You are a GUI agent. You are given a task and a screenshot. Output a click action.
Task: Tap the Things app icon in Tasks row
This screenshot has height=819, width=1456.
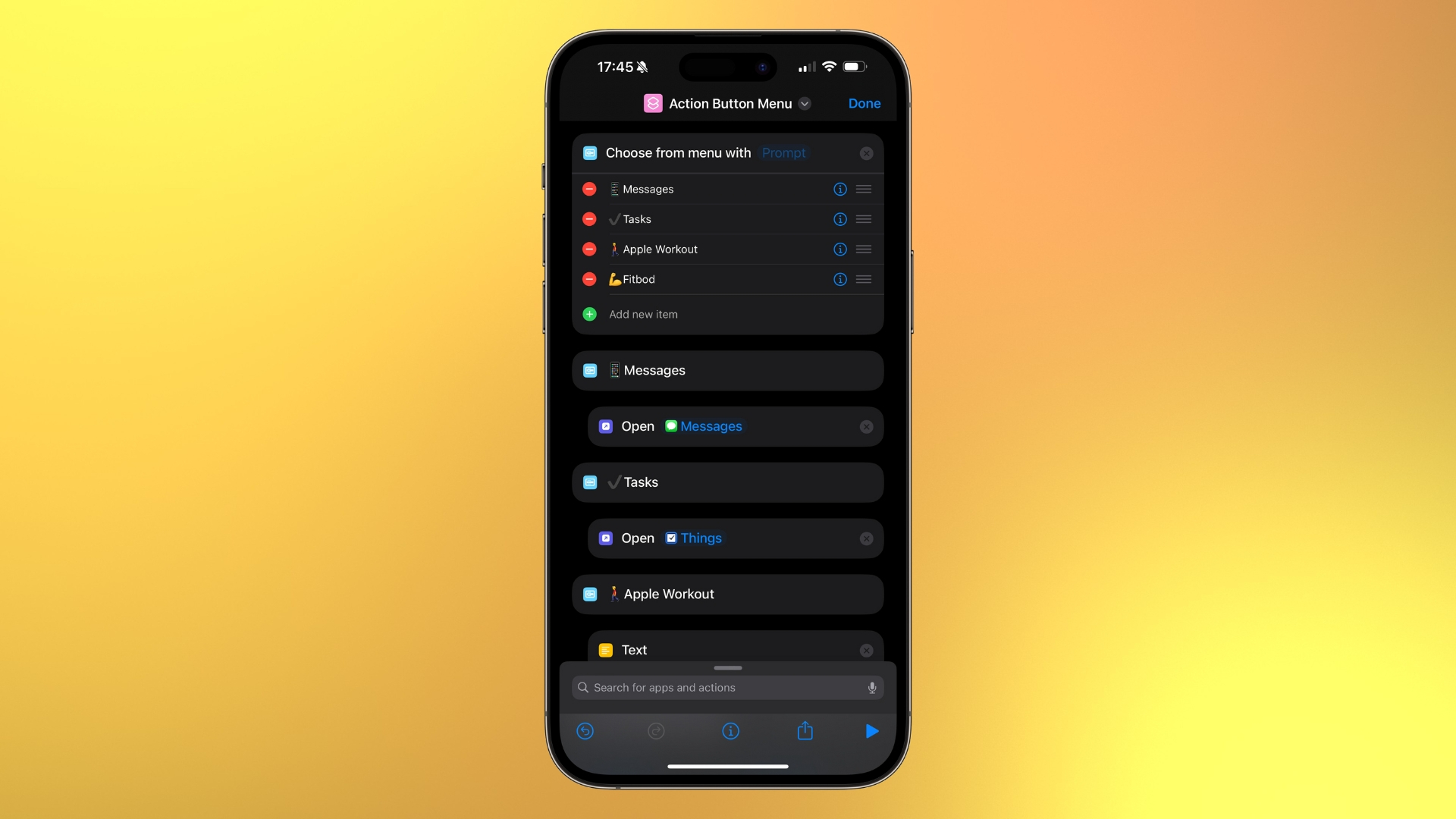670,538
